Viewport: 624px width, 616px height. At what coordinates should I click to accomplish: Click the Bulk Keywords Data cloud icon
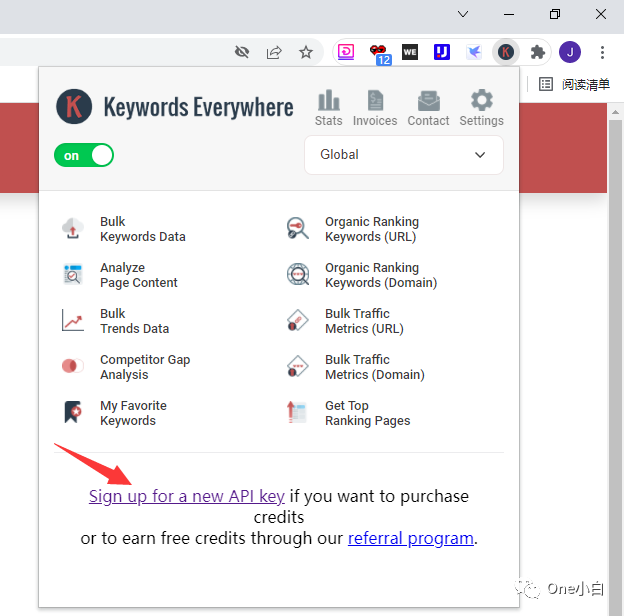73,228
